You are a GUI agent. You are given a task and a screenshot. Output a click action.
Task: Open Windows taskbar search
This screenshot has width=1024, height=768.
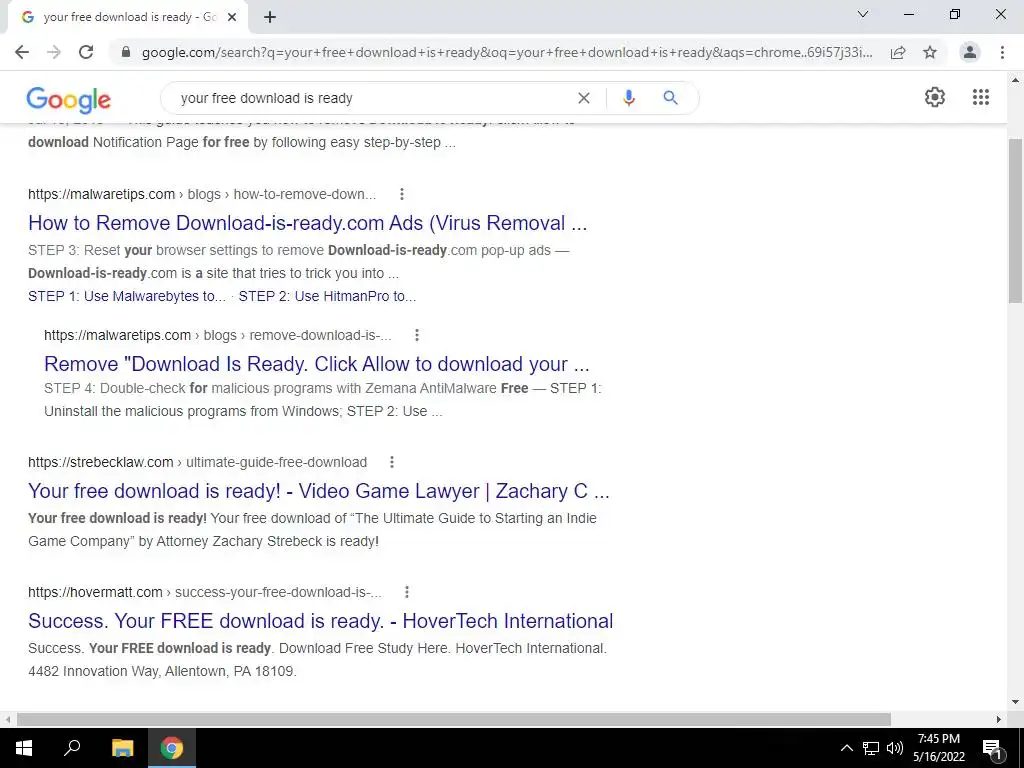(x=72, y=748)
